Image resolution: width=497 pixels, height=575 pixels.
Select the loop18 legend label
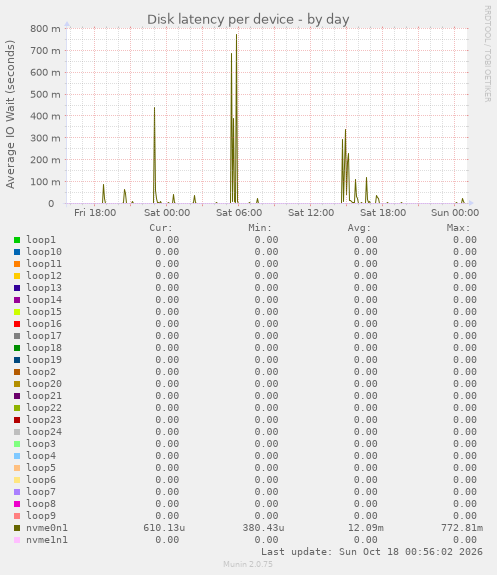coord(44,348)
